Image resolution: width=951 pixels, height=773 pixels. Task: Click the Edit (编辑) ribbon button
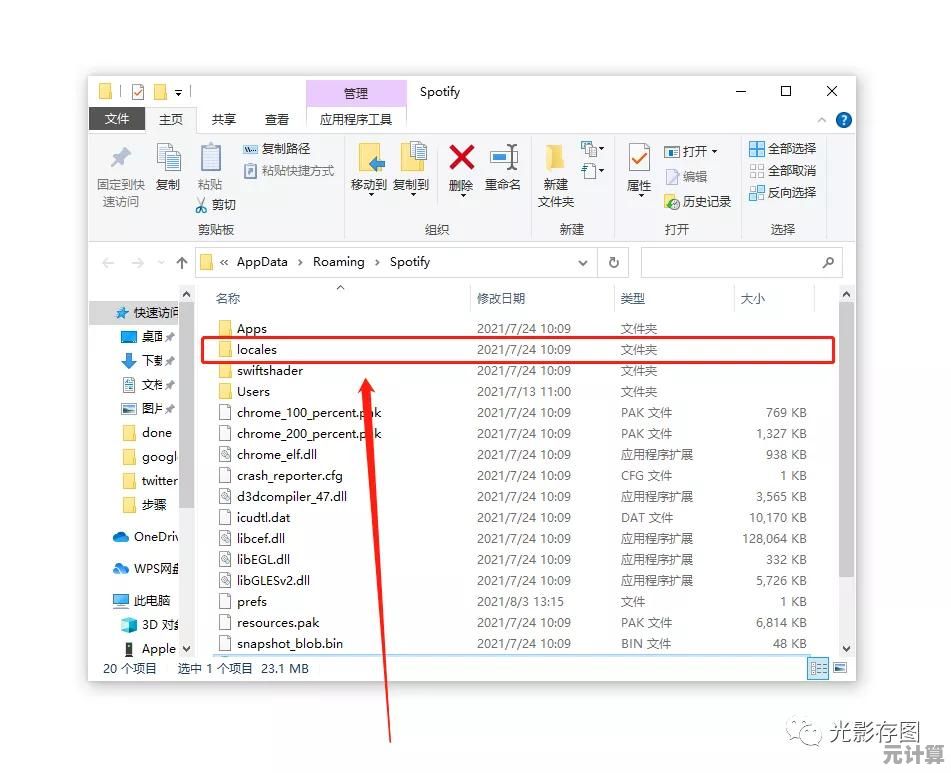(x=687, y=176)
